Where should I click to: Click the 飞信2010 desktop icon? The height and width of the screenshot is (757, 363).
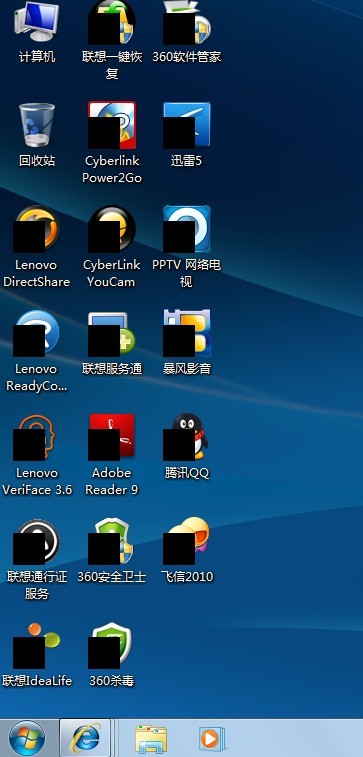click(187, 541)
